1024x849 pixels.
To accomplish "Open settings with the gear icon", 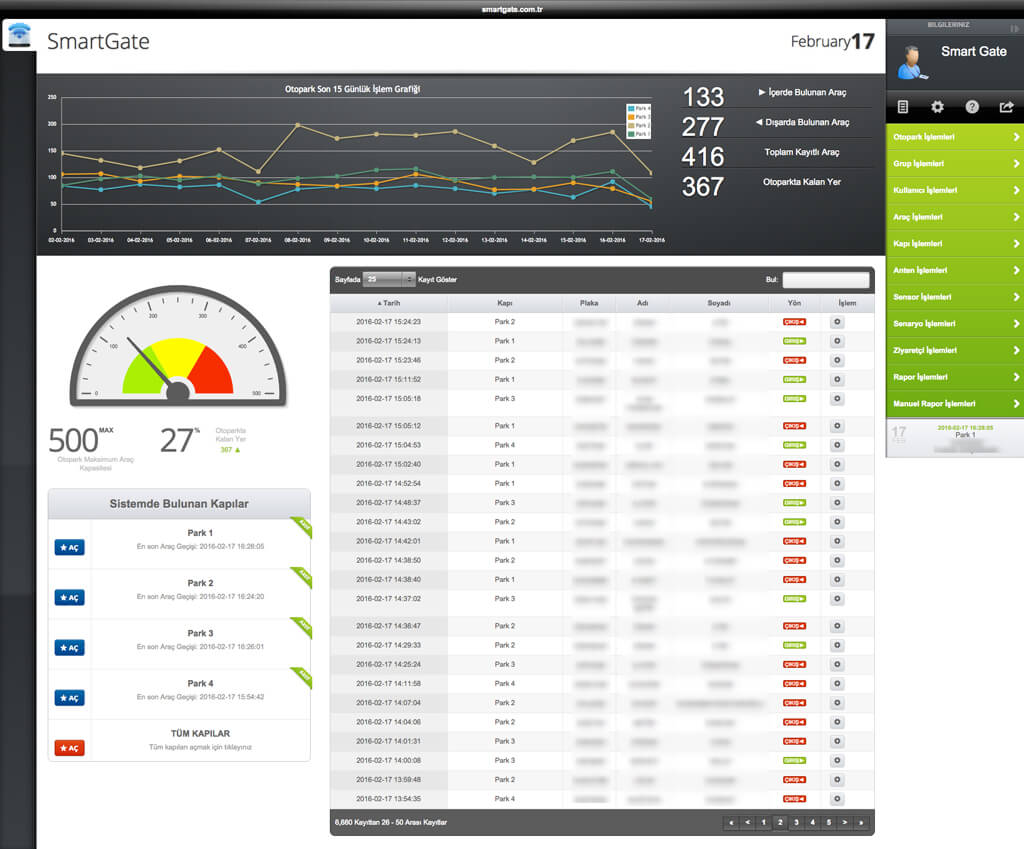I will 937,107.
